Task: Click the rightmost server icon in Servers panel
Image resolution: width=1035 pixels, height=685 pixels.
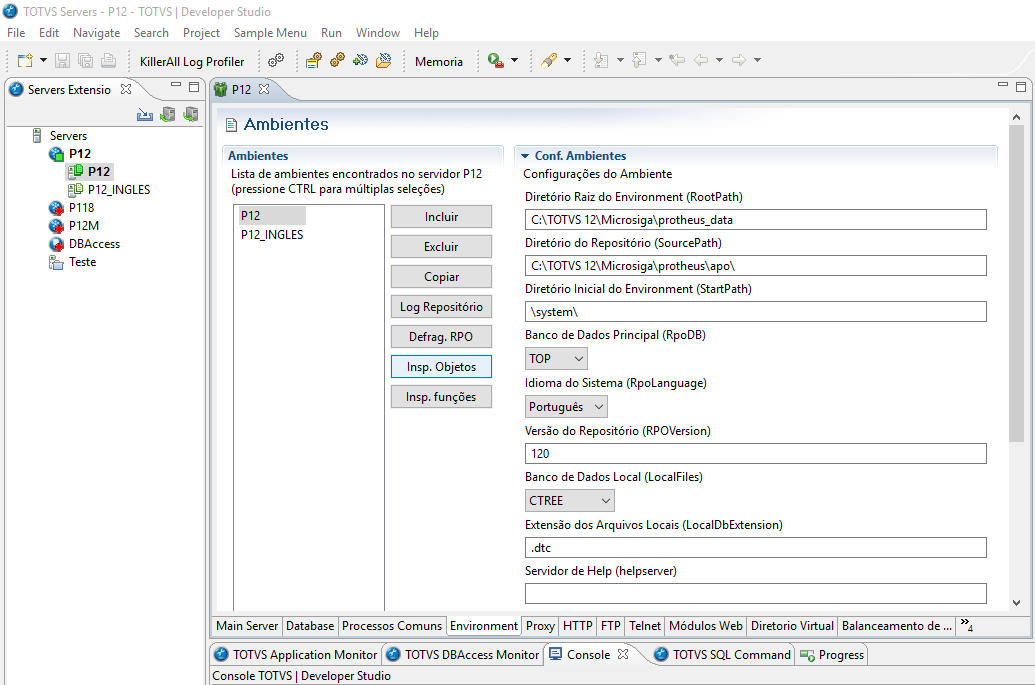Action: 191,115
